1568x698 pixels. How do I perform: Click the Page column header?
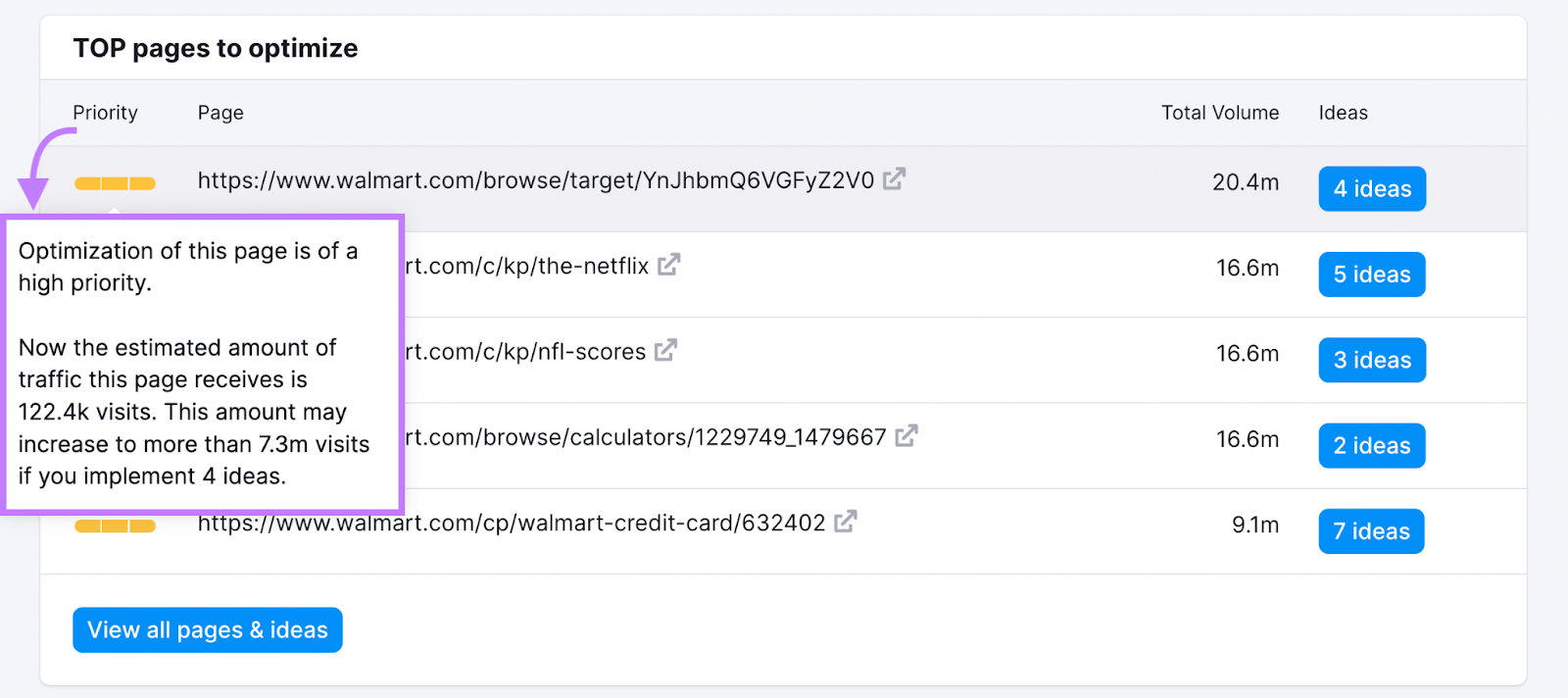220,113
